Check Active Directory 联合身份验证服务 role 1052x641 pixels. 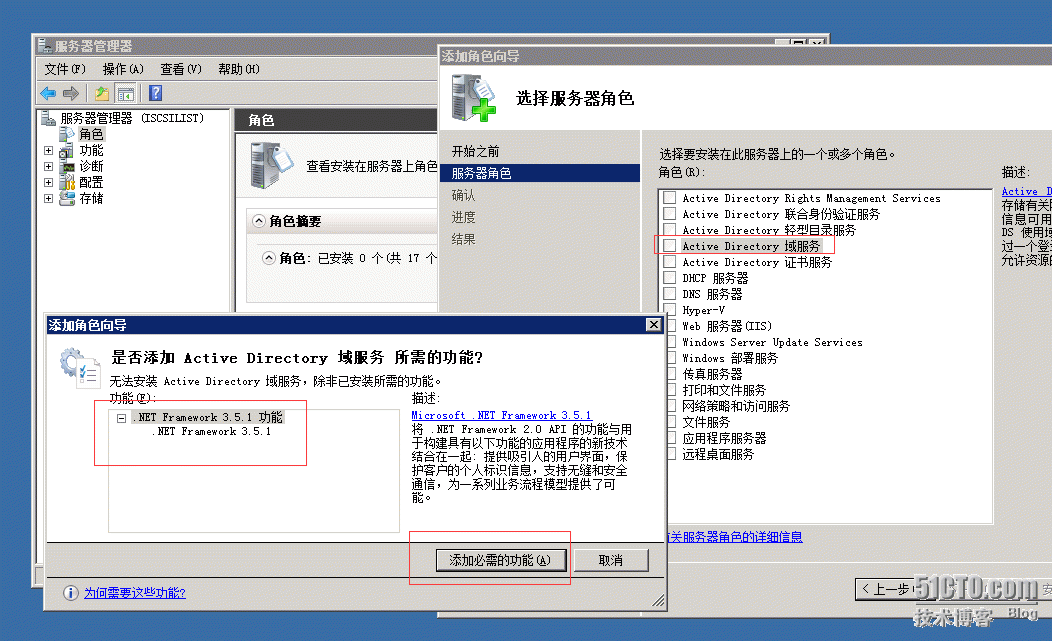point(670,214)
